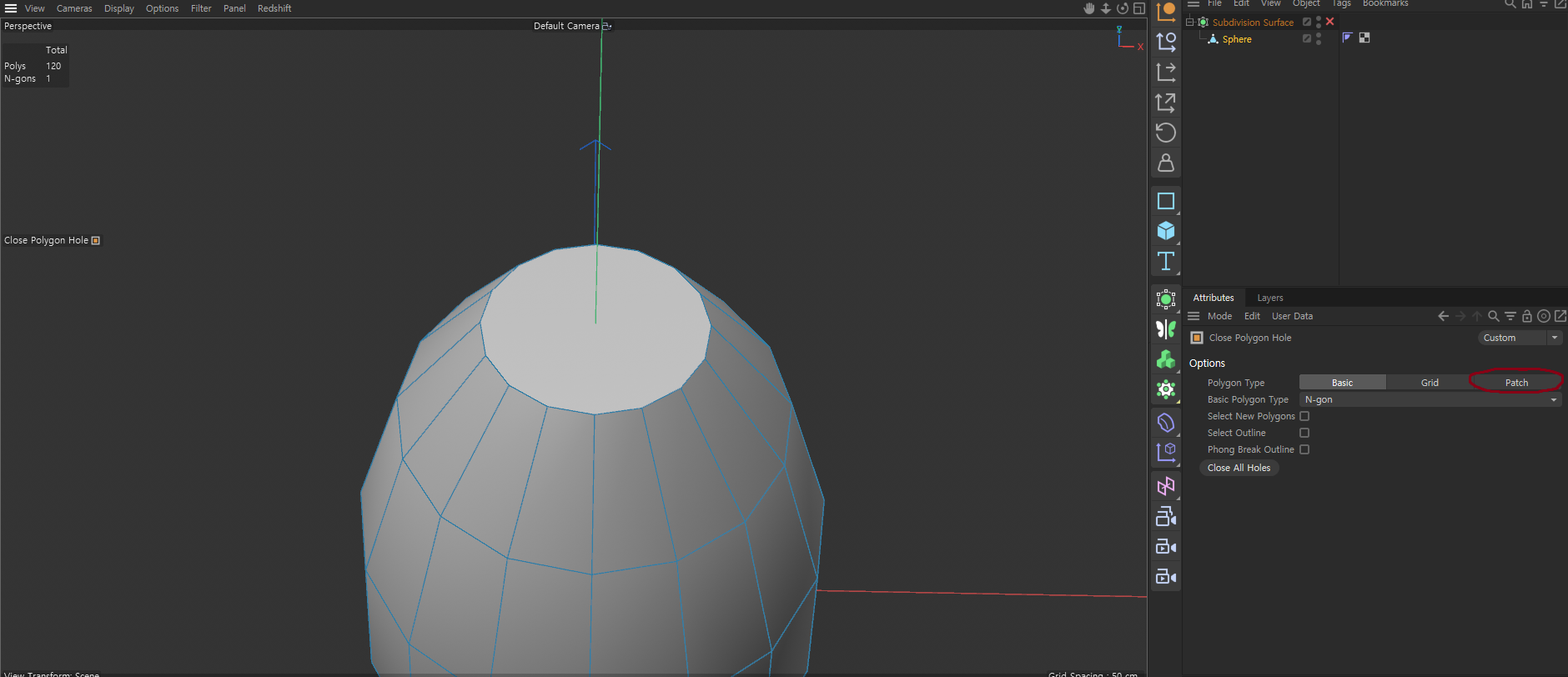Open Attributes in a new window
This screenshot has width=1568, height=677.
(x=1560, y=316)
